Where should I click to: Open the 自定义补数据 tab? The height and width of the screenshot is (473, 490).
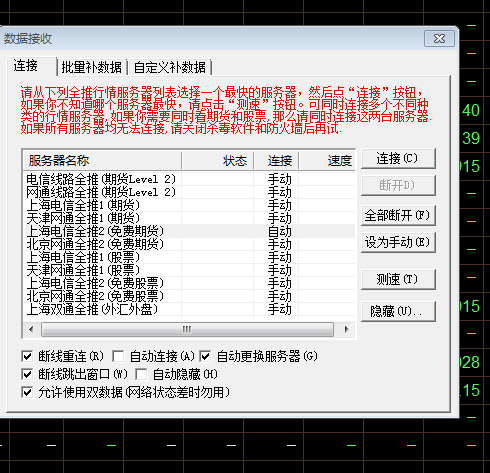pos(170,67)
